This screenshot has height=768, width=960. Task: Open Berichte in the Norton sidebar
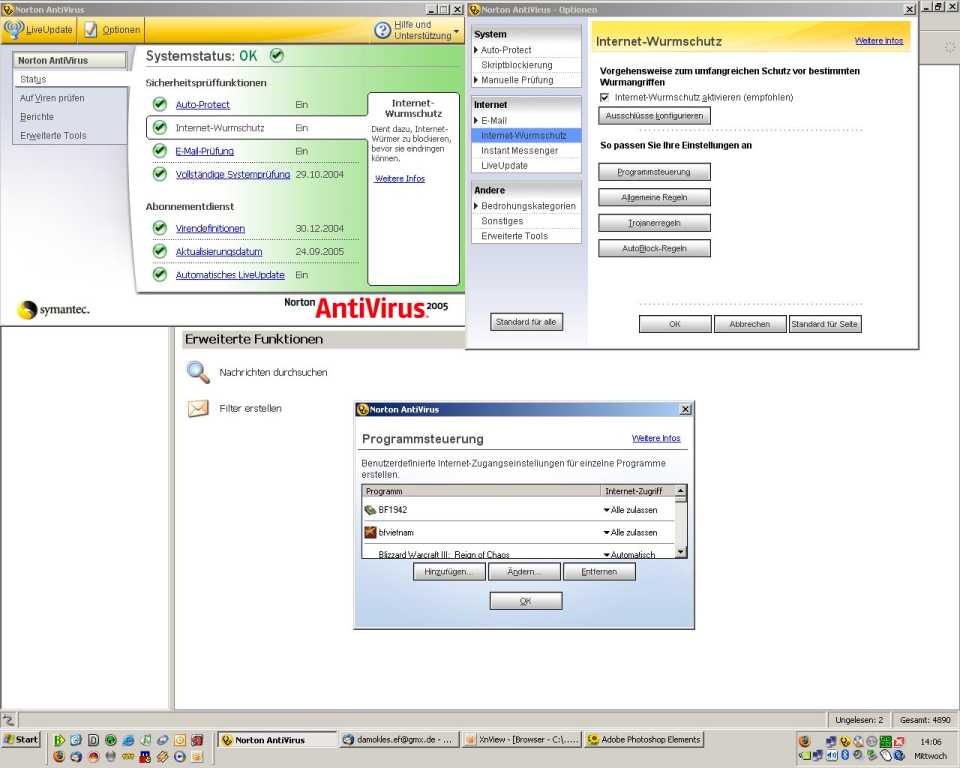click(37, 116)
